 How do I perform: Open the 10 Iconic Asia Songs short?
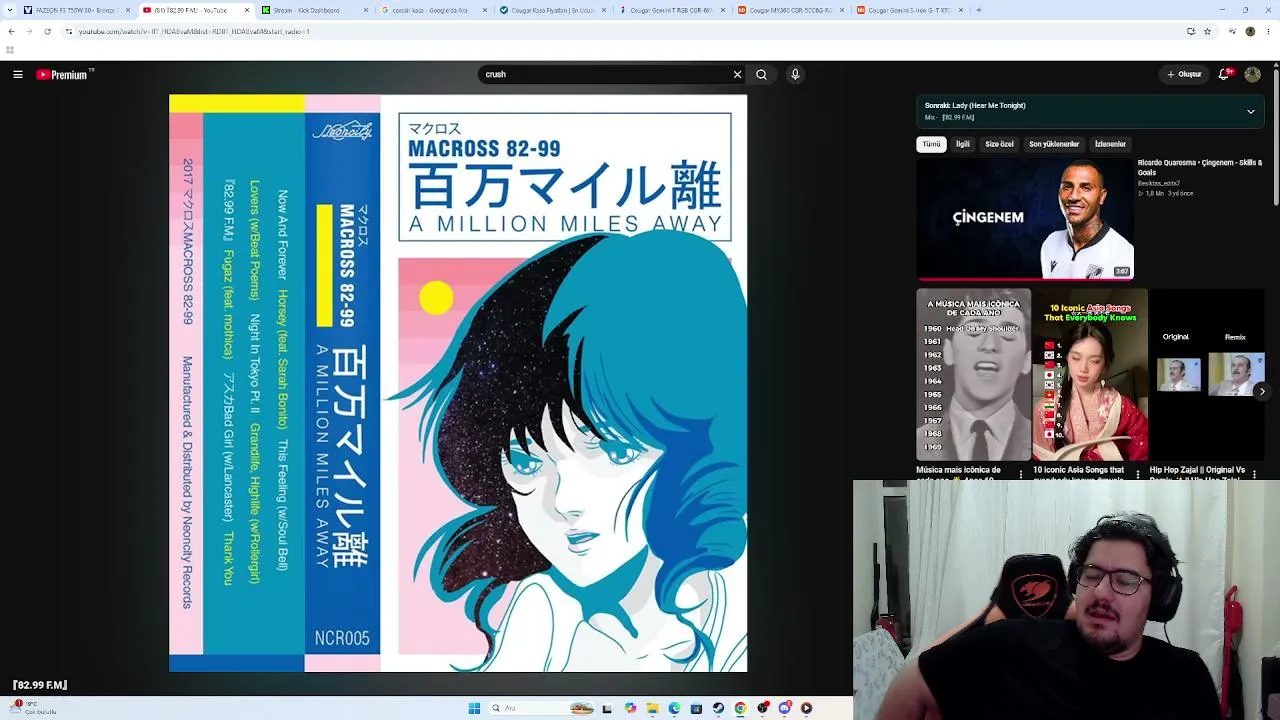pyautogui.click(x=1090, y=377)
